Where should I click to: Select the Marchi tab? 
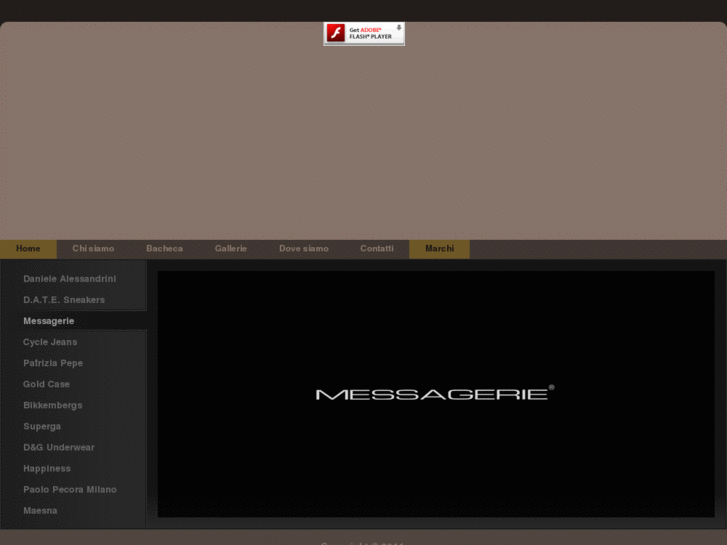[x=440, y=249]
